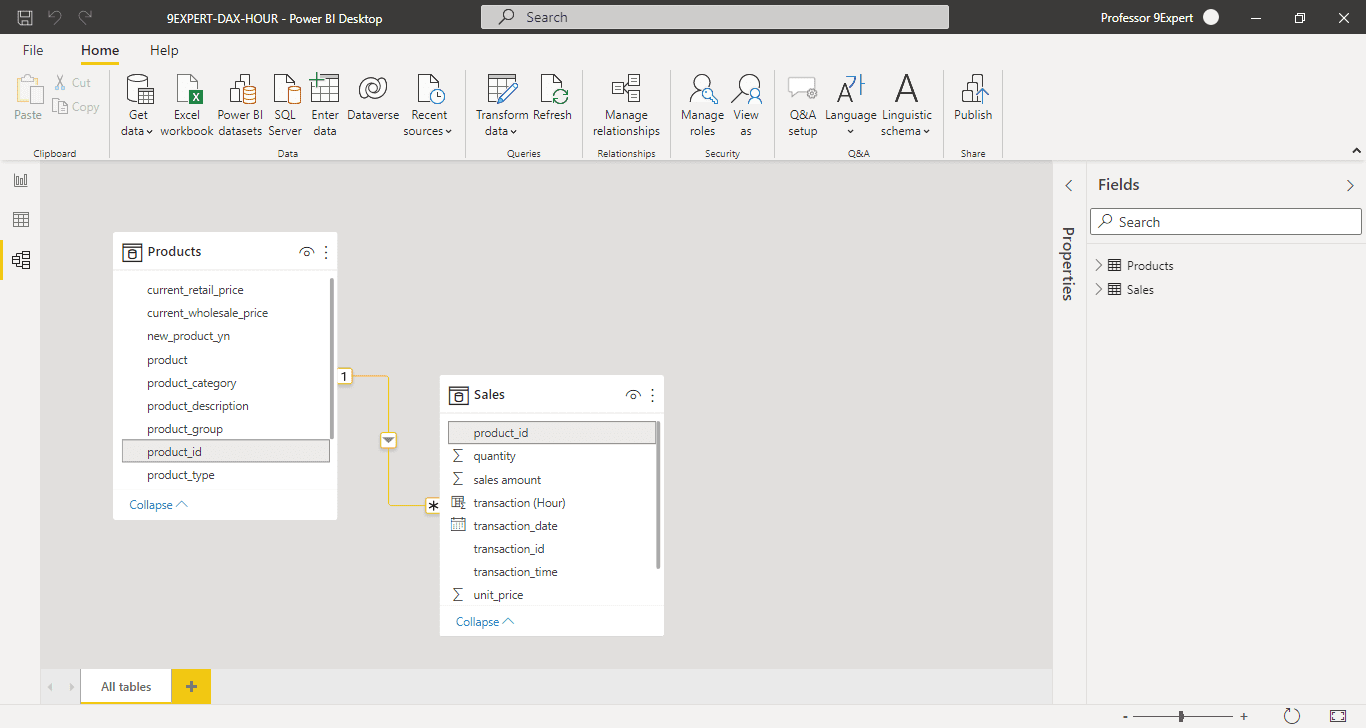Toggle visibility eye on Products table
This screenshot has height=728, width=1366.
coord(307,252)
